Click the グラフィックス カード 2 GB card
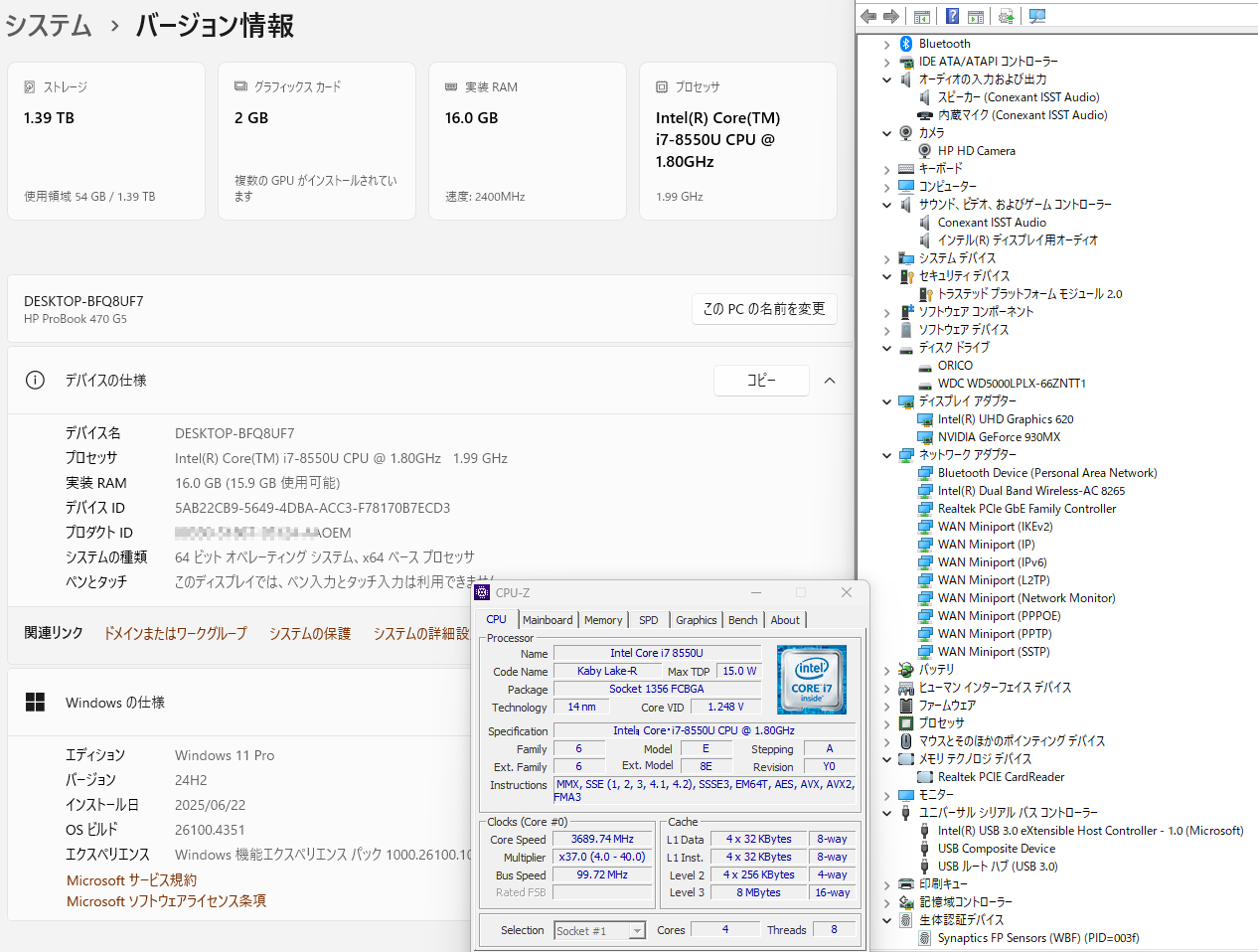The height and width of the screenshot is (952, 1258). (x=317, y=141)
